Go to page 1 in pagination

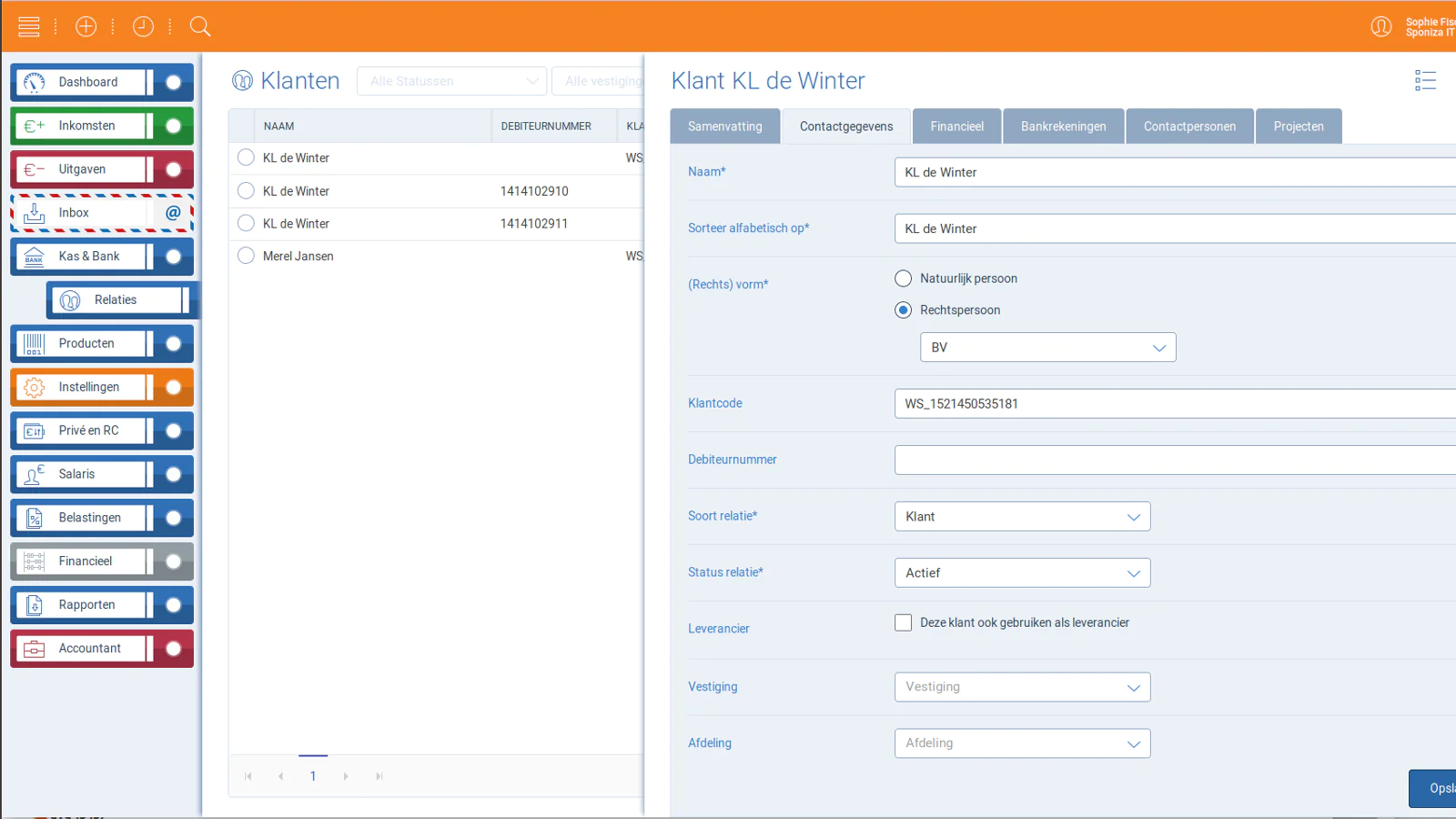point(313,776)
